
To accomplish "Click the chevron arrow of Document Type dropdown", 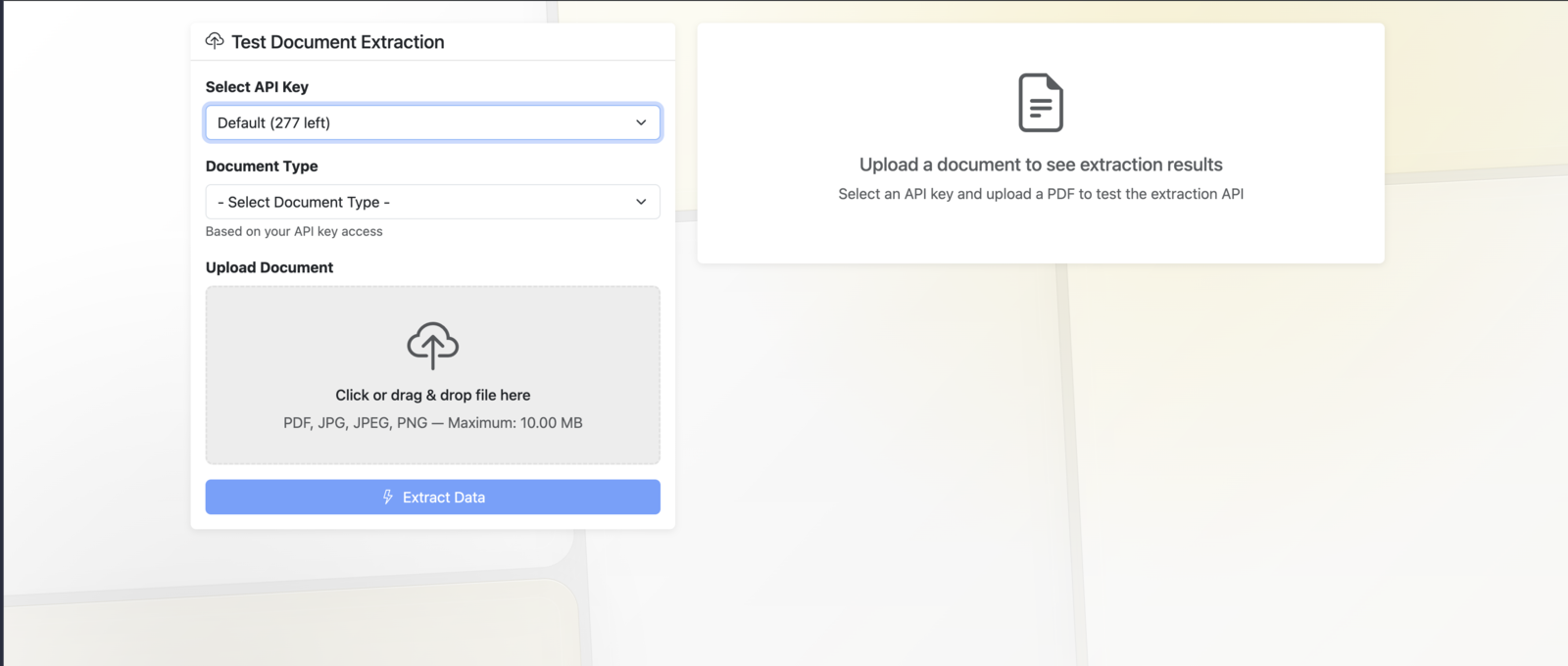I will (x=641, y=202).
